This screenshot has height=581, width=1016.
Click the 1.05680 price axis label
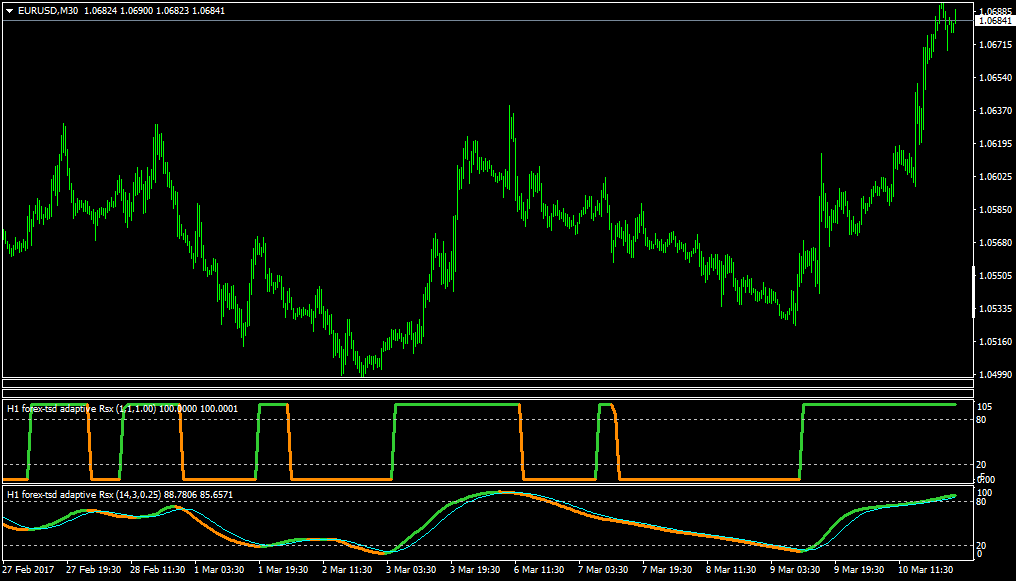point(996,243)
